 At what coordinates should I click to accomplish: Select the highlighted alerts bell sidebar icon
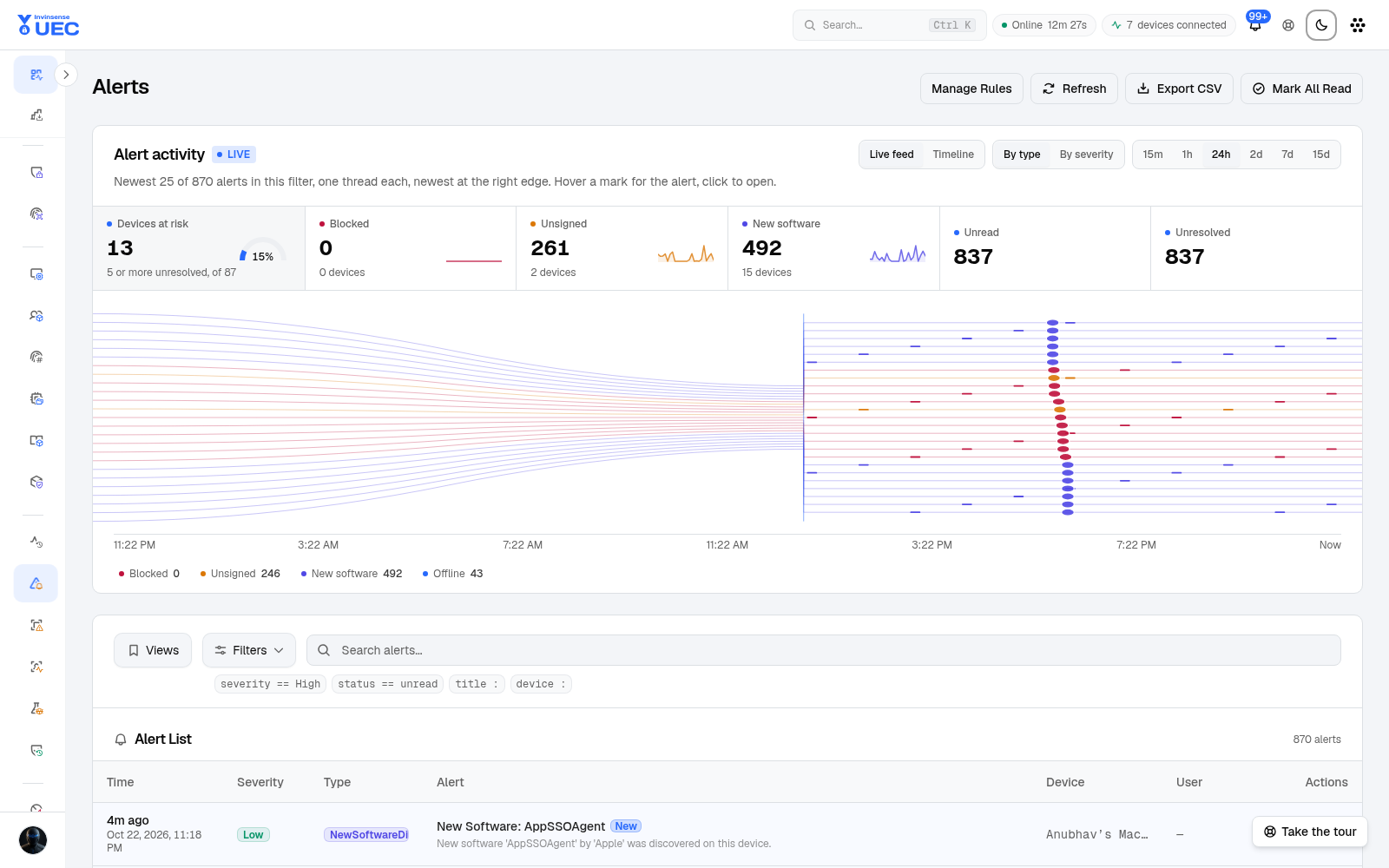point(36,583)
